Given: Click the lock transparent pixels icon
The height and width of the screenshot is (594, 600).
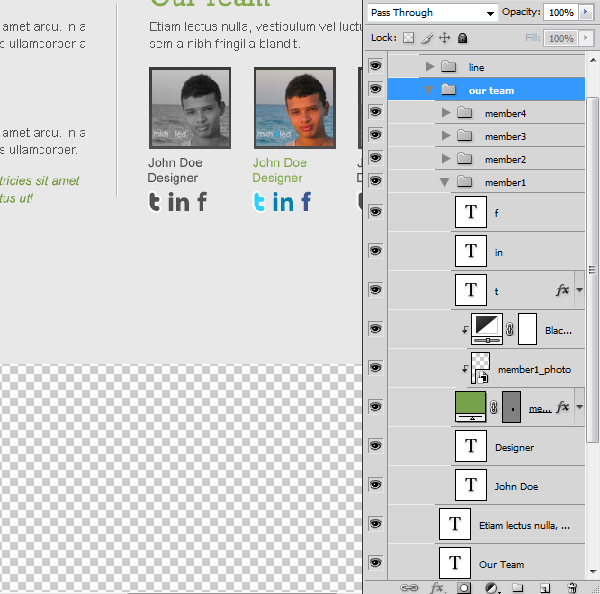Looking at the screenshot, I should [408, 38].
